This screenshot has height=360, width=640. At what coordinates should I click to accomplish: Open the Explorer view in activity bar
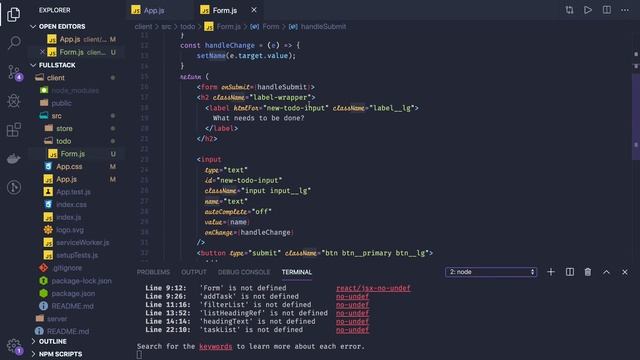[13, 15]
